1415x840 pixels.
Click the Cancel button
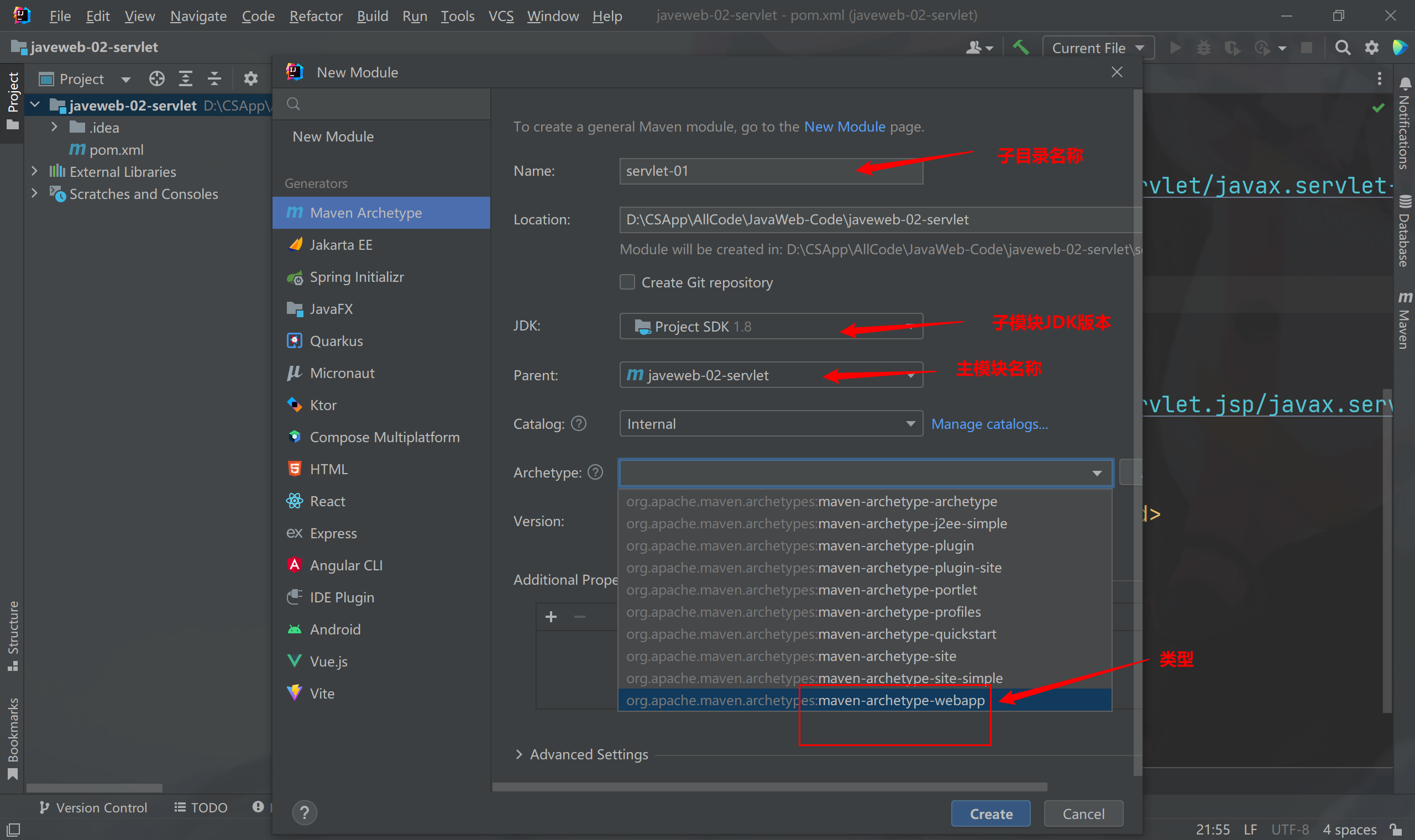pyautogui.click(x=1083, y=814)
